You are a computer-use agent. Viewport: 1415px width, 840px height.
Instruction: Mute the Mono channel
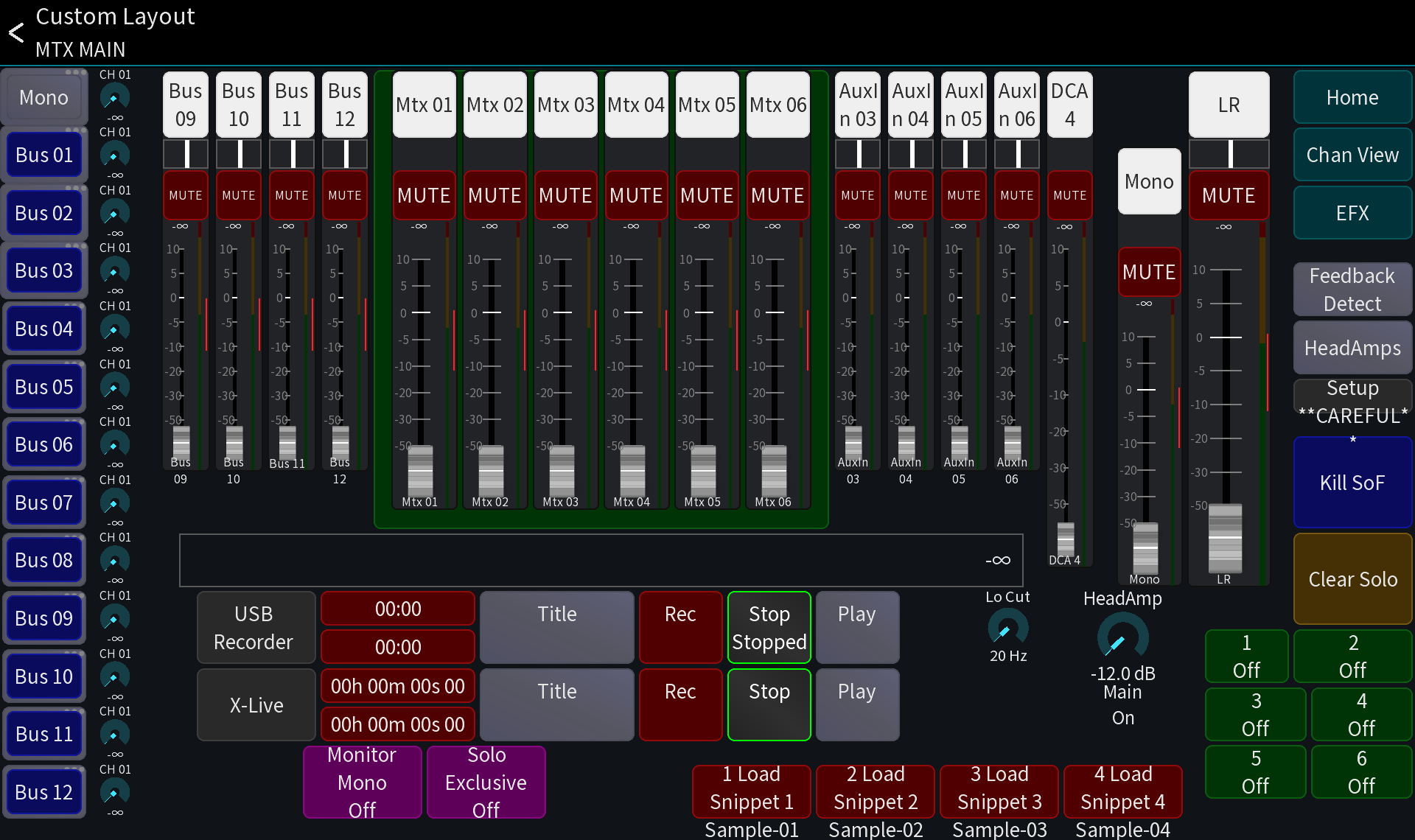pos(1149,272)
